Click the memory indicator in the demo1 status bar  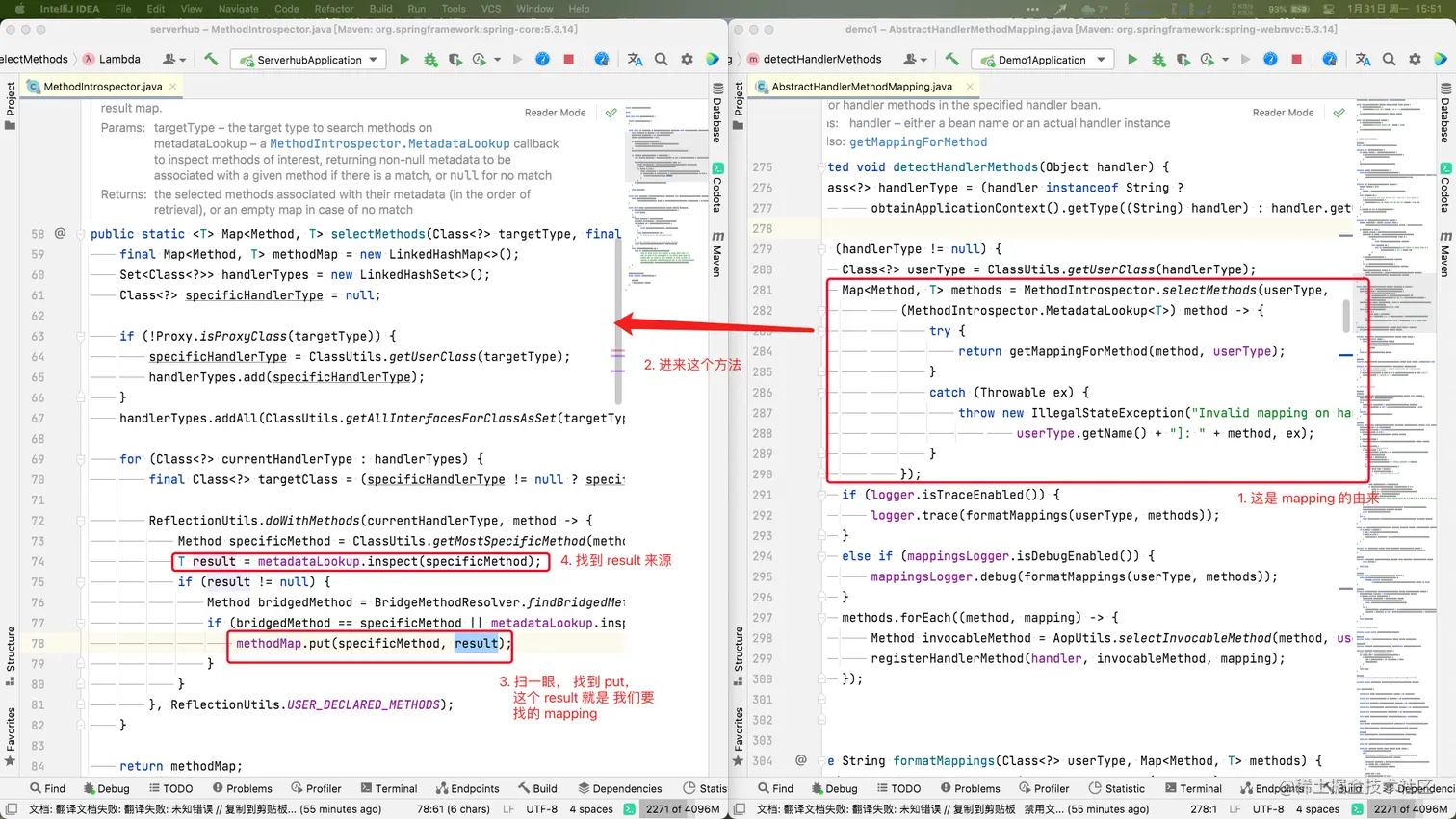(x=1411, y=809)
